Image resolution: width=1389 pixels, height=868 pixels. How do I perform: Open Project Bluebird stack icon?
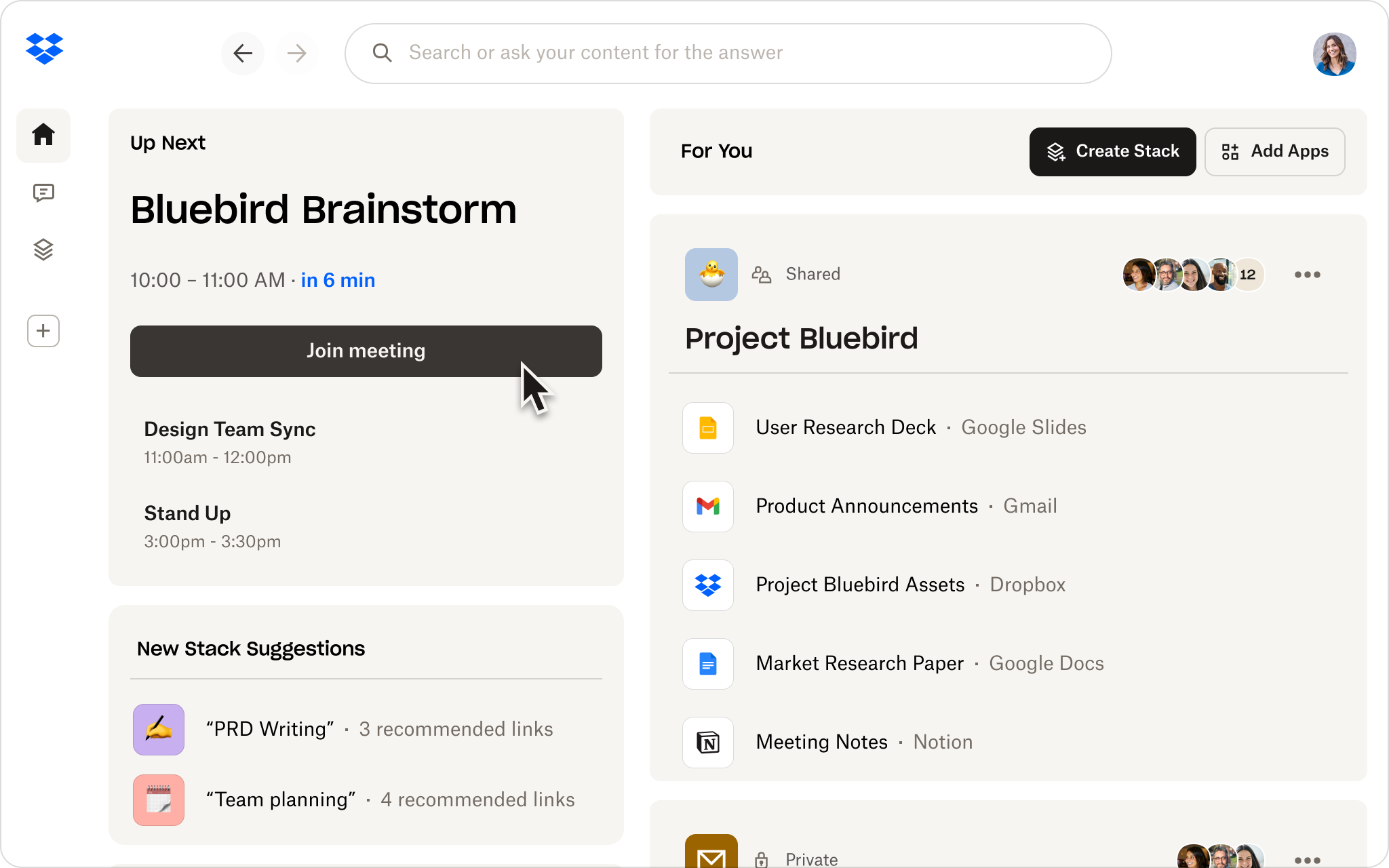point(711,273)
